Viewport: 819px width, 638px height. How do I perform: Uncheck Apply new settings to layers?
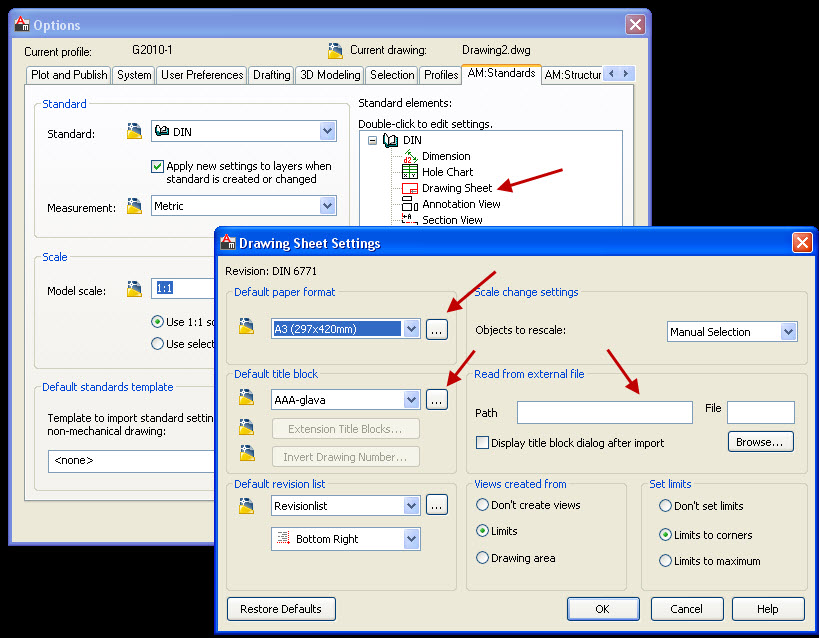[x=157, y=167]
